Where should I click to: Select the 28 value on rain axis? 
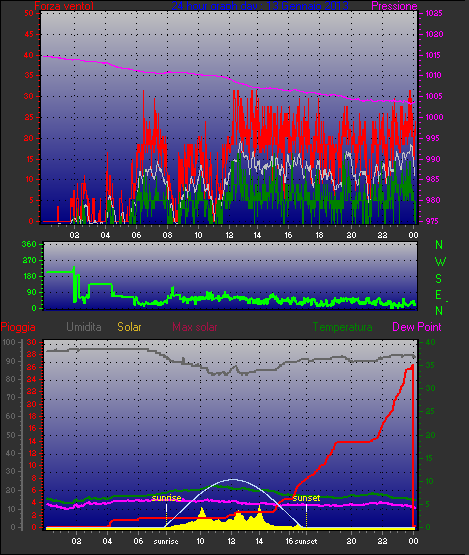[32, 355]
